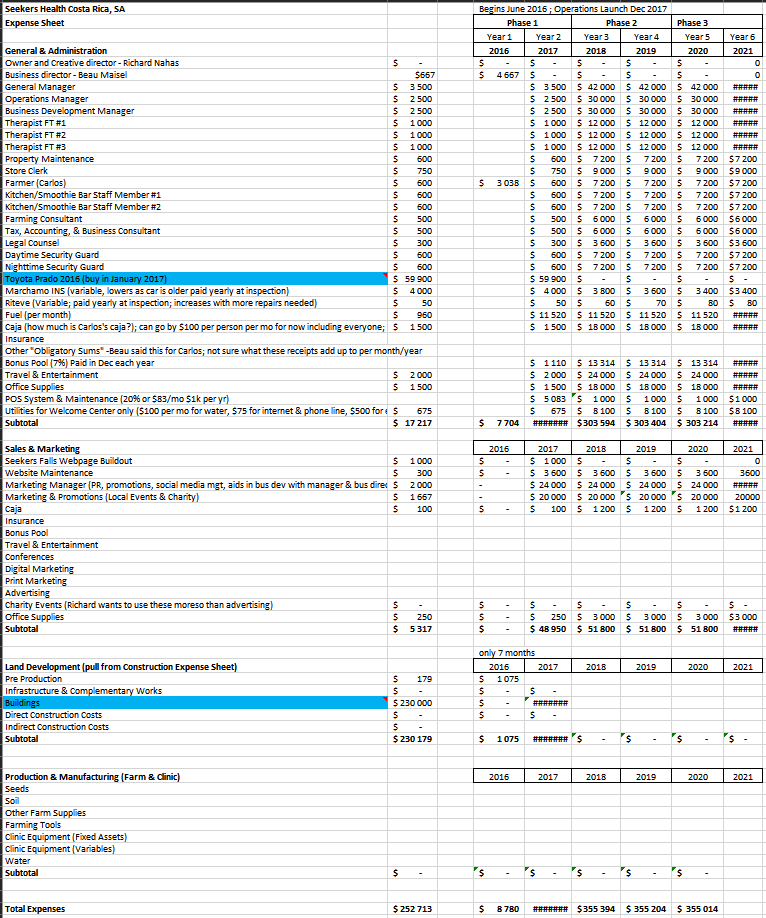766x918 pixels.
Task: Click the highlighted 'Toyota Prado 2016 (buy in January 2017)' cell
Action: [x=195, y=279]
